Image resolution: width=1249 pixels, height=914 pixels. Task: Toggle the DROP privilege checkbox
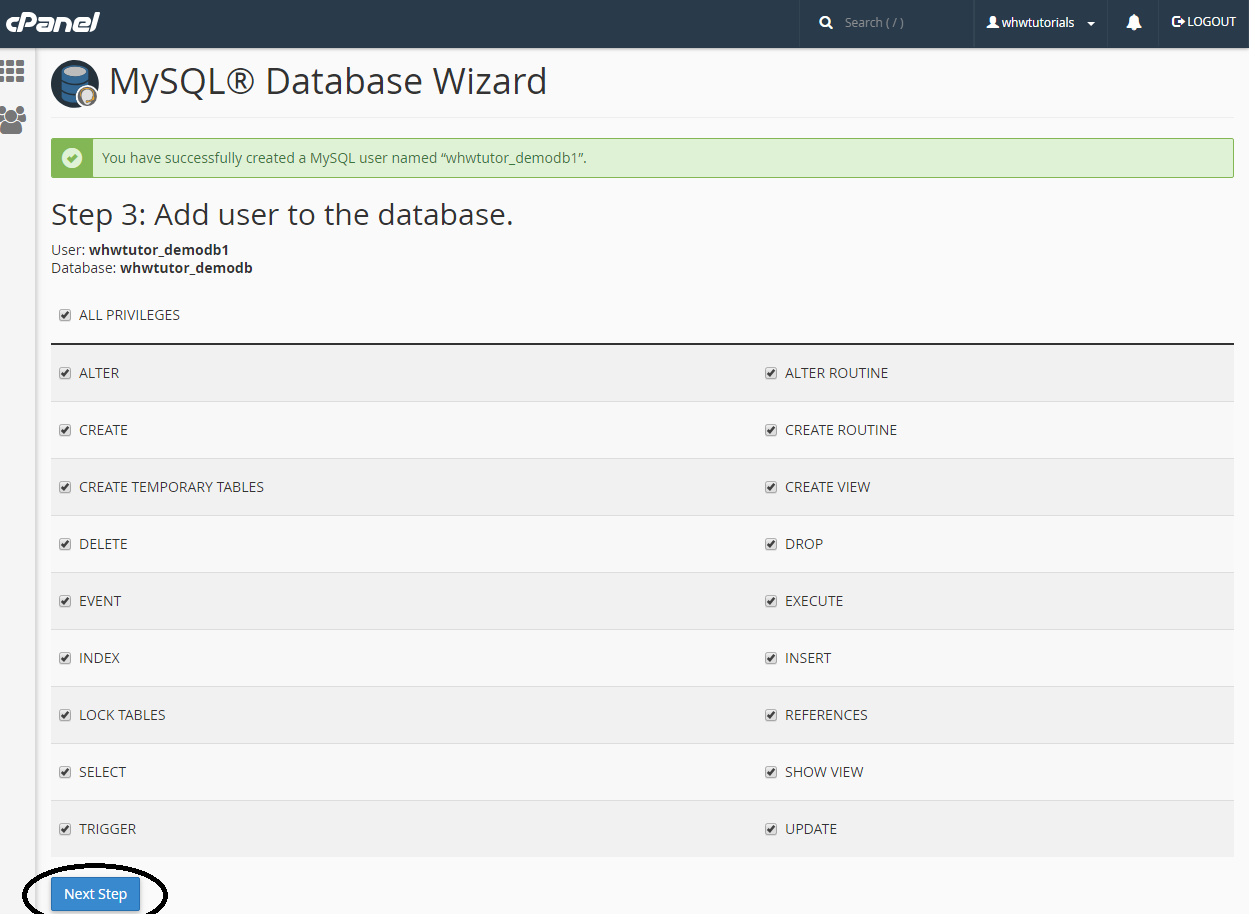771,544
